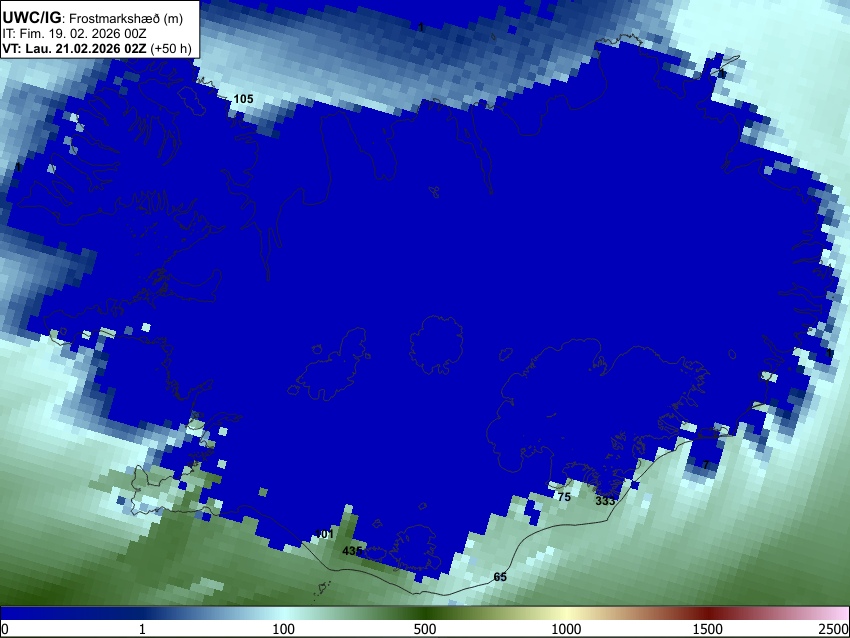This screenshot has height=638, width=850.
Task: Click the 'UWC/IG: Frostmarkshæð (m)' title text
Action: tap(93, 18)
